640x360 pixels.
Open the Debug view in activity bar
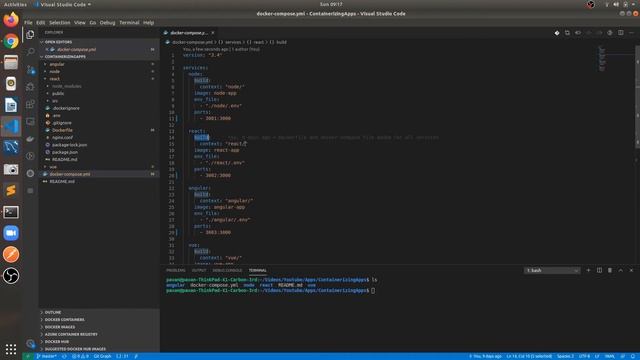click(30, 87)
